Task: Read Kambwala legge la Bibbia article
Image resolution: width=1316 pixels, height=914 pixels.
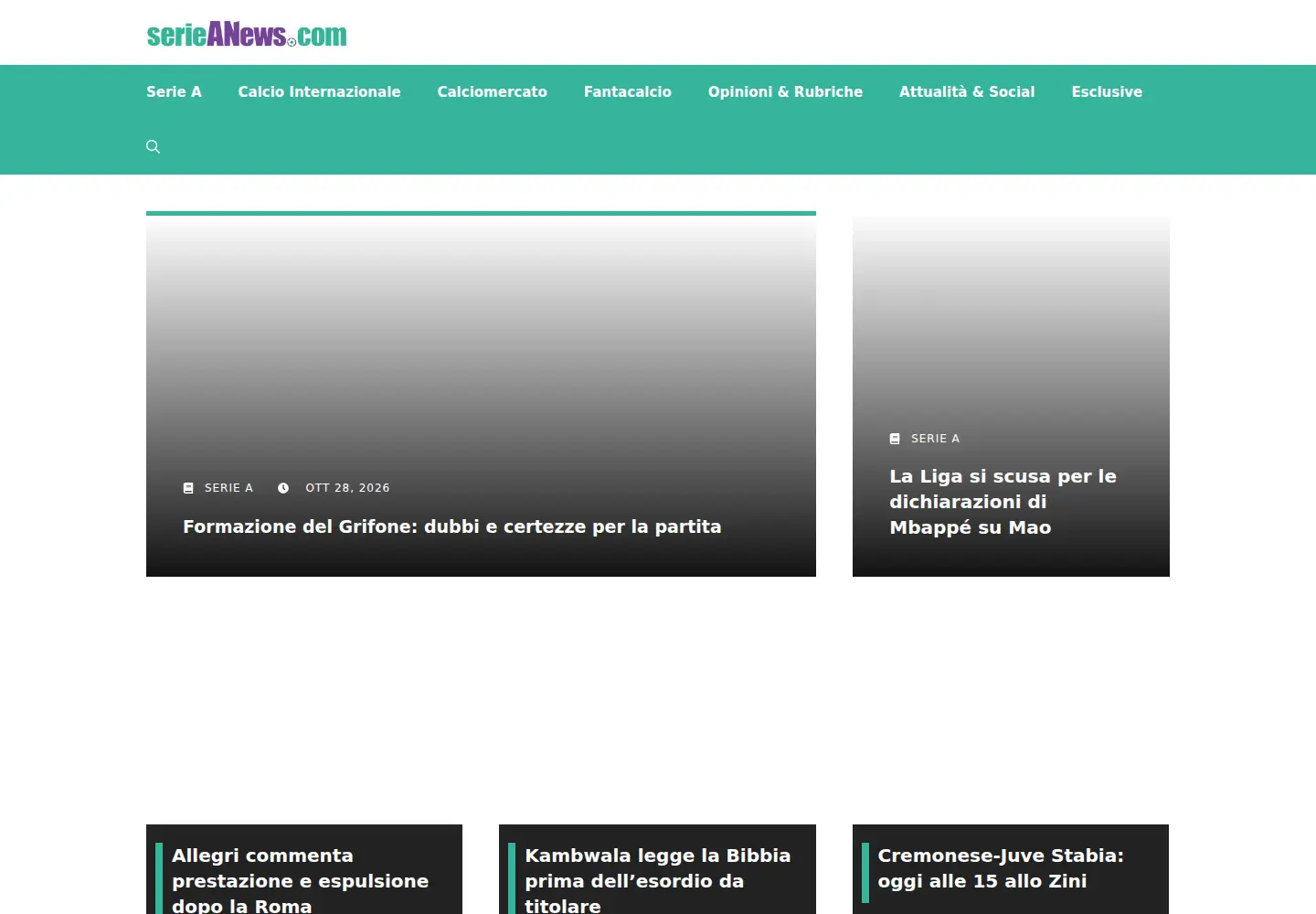Action: click(x=658, y=880)
